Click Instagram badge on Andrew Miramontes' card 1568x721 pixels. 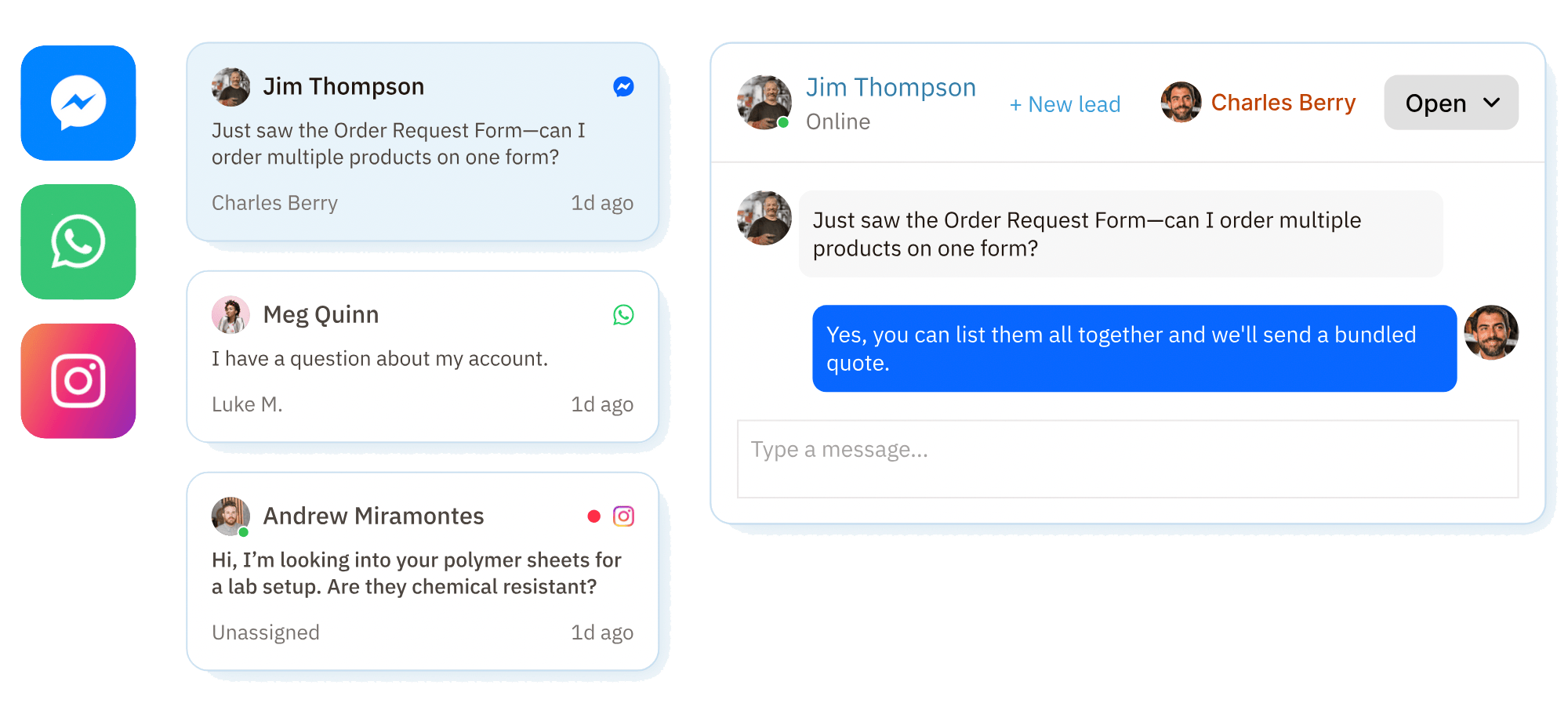[623, 516]
